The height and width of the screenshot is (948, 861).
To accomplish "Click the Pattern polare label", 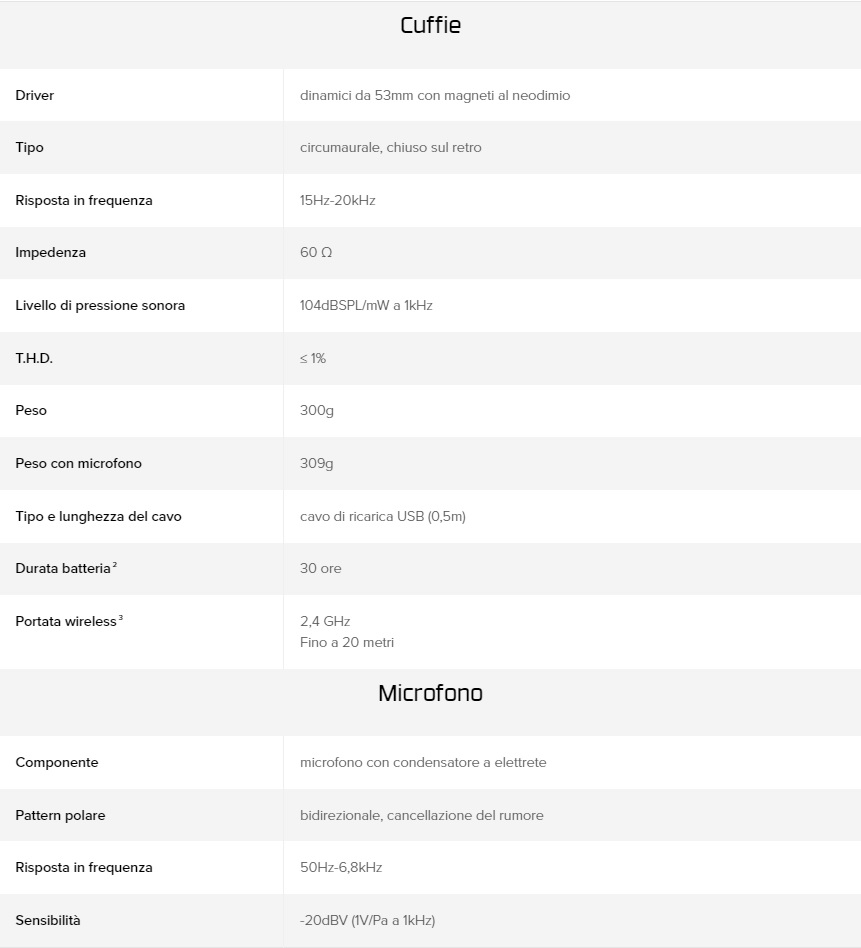I will 60,816.
